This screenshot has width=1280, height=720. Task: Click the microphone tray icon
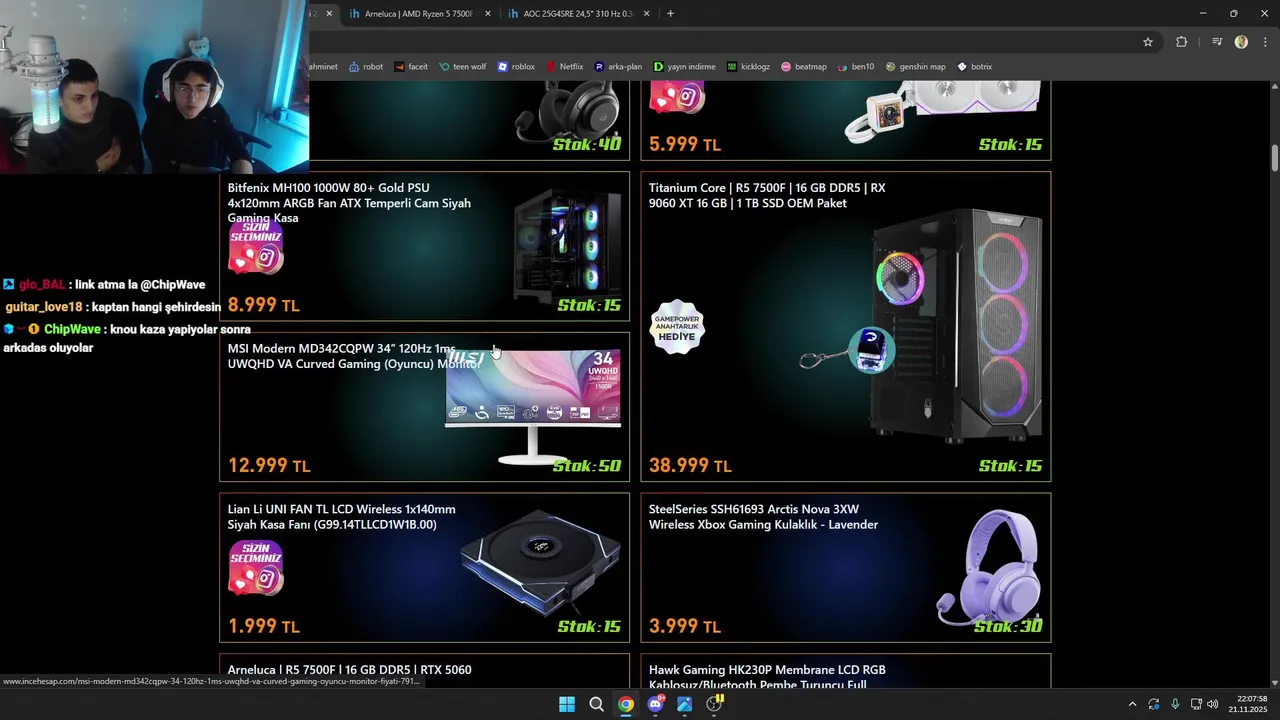click(x=1175, y=704)
